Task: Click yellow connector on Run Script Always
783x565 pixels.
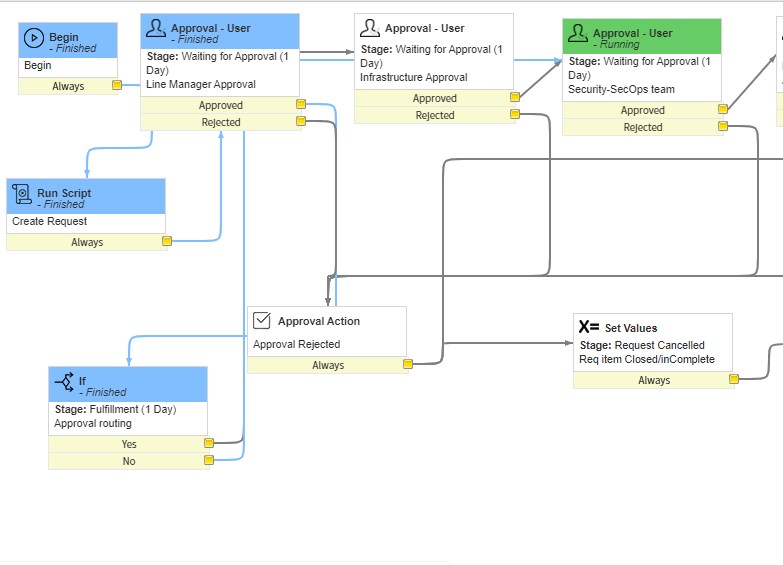Action: (x=167, y=241)
